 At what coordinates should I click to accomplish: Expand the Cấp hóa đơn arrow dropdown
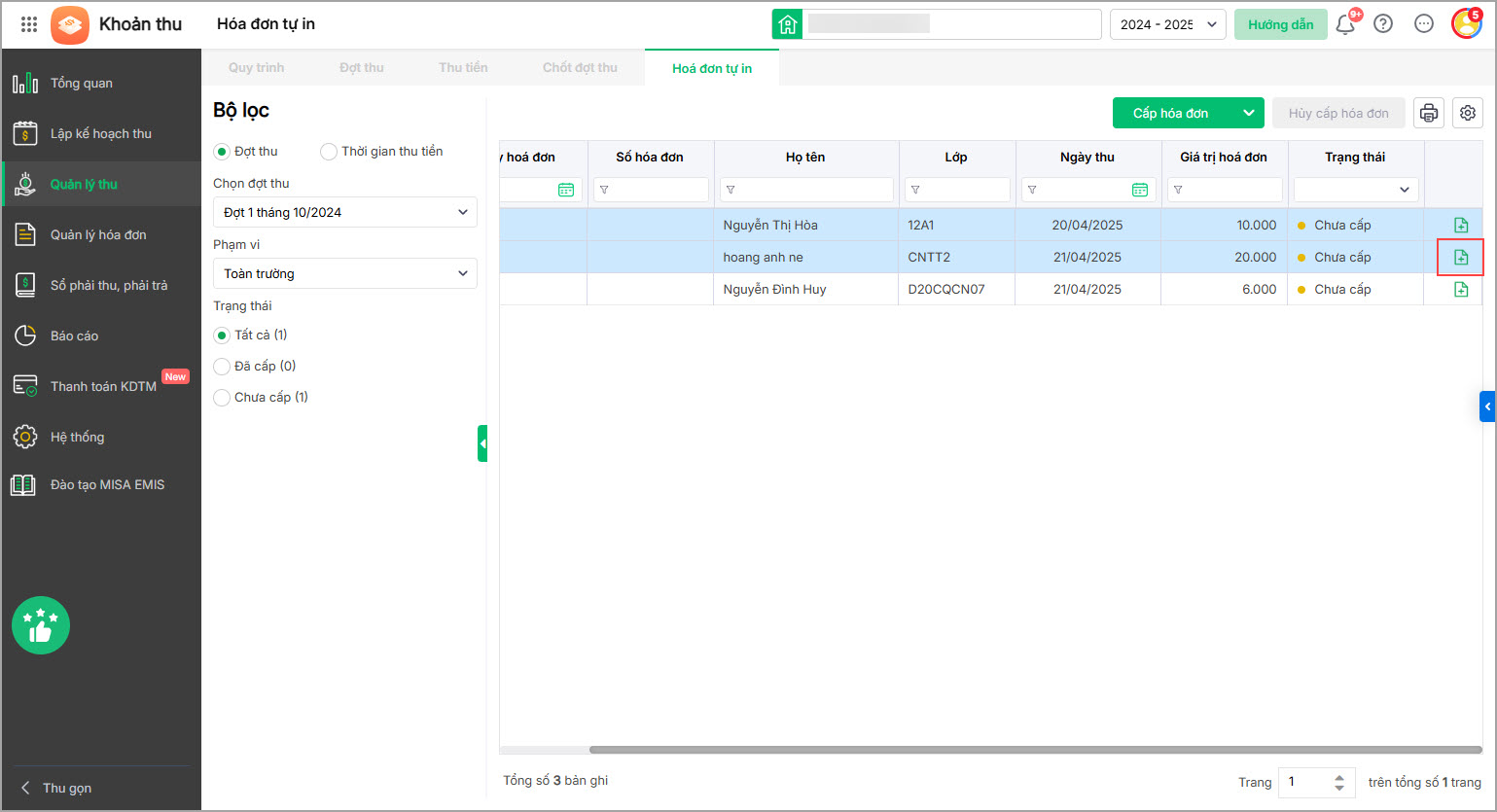click(1249, 113)
